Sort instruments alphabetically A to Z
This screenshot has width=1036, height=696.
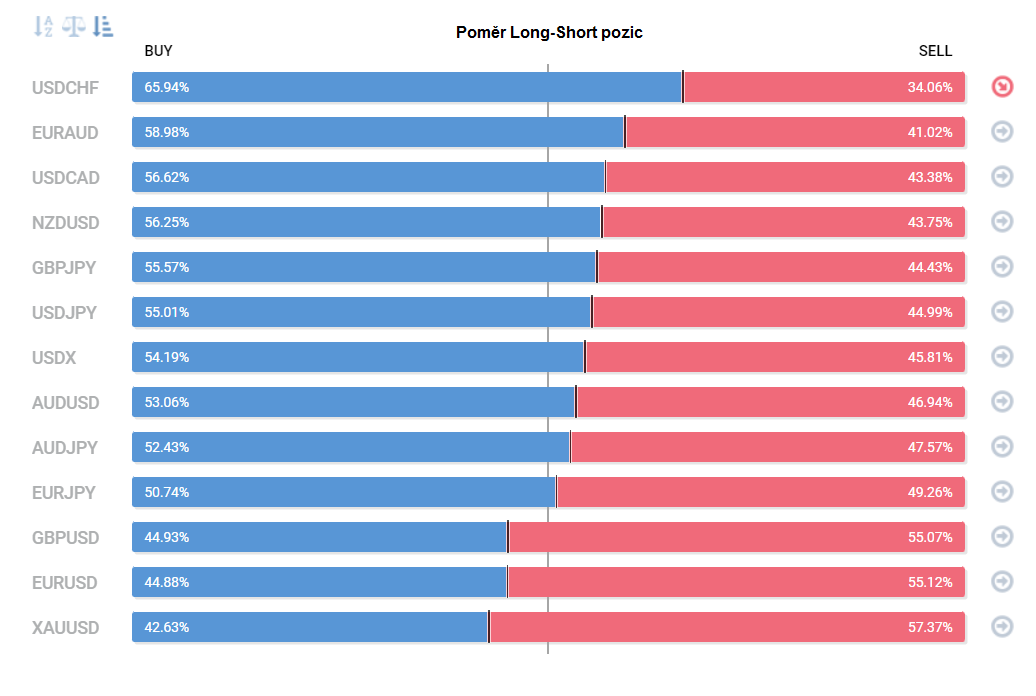[x=43, y=26]
